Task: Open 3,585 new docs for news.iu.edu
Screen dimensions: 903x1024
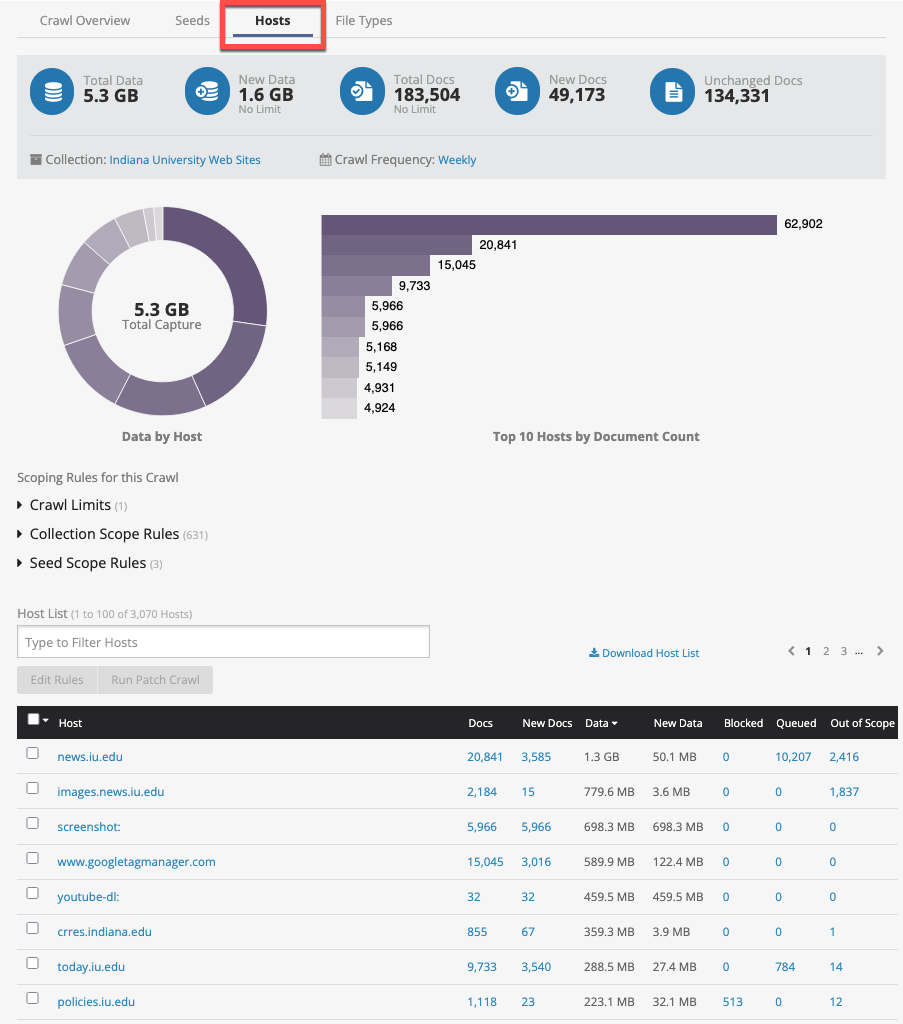Action: (536, 756)
